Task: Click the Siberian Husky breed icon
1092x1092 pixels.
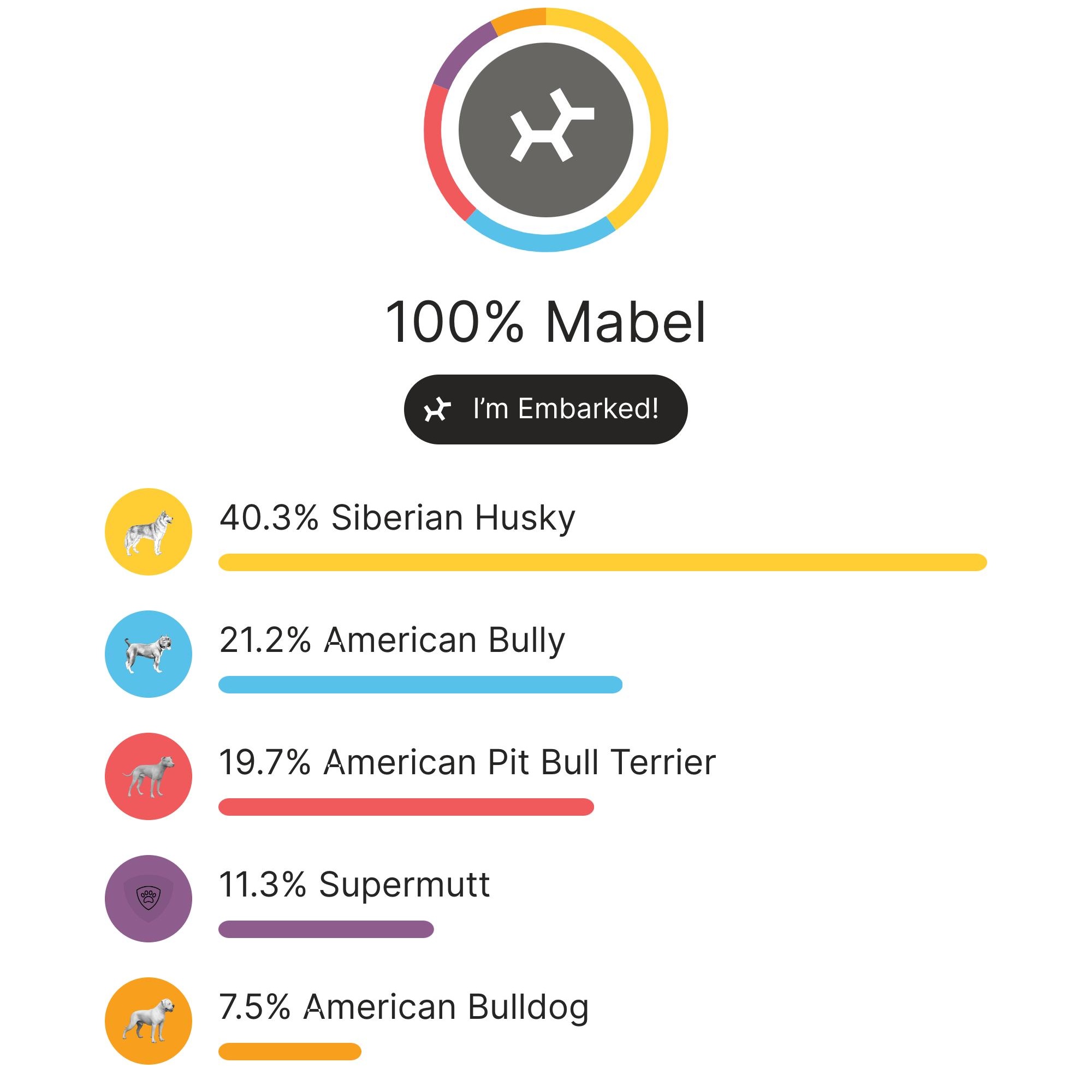Action: click(148, 531)
